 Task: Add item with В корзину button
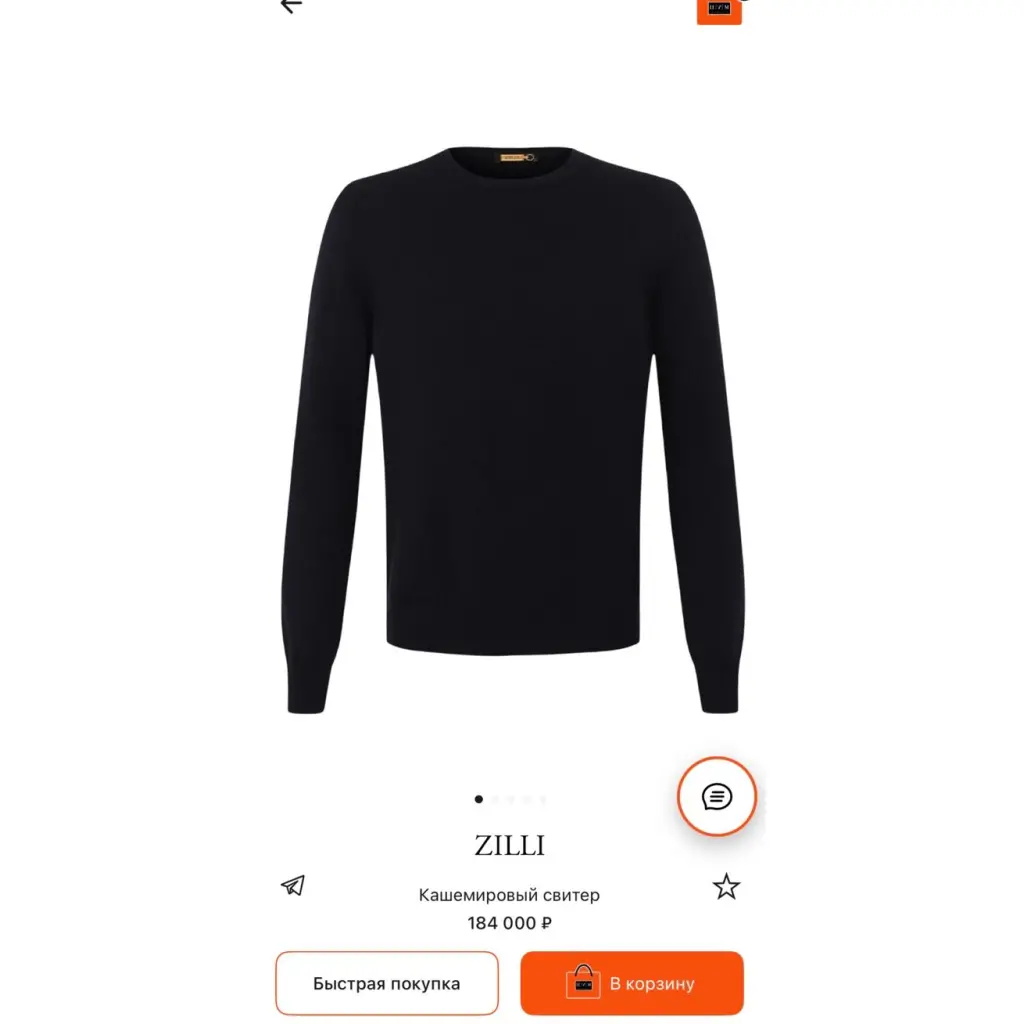(632, 984)
